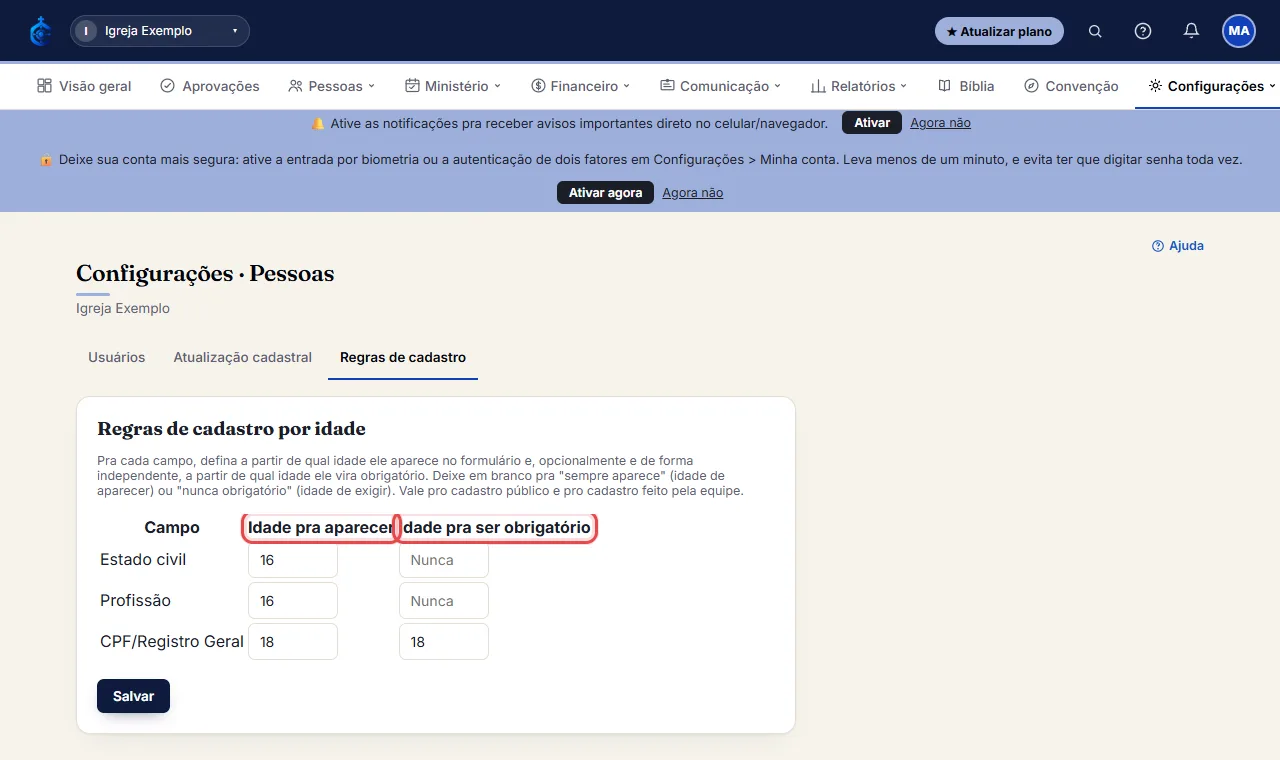This screenshot has width=1280, height=760.
Task: Click the 'Campo' column header
Action: coord(172,528)
